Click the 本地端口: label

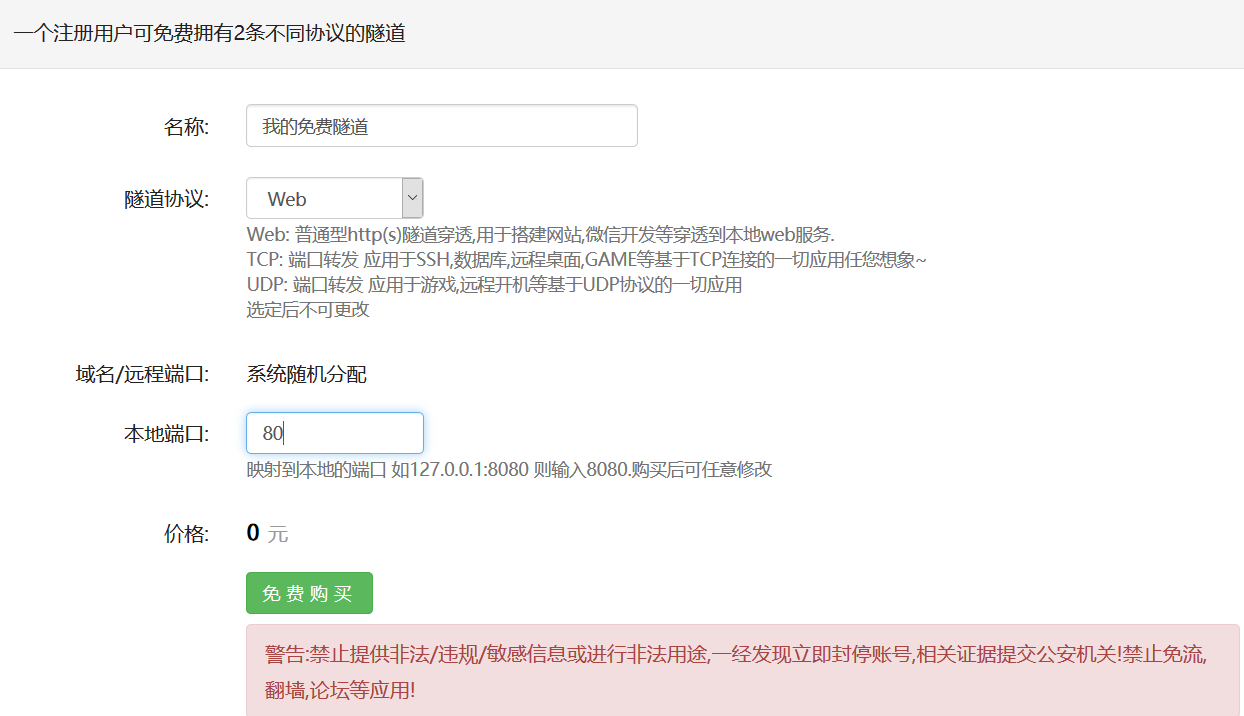click(167, 434)
